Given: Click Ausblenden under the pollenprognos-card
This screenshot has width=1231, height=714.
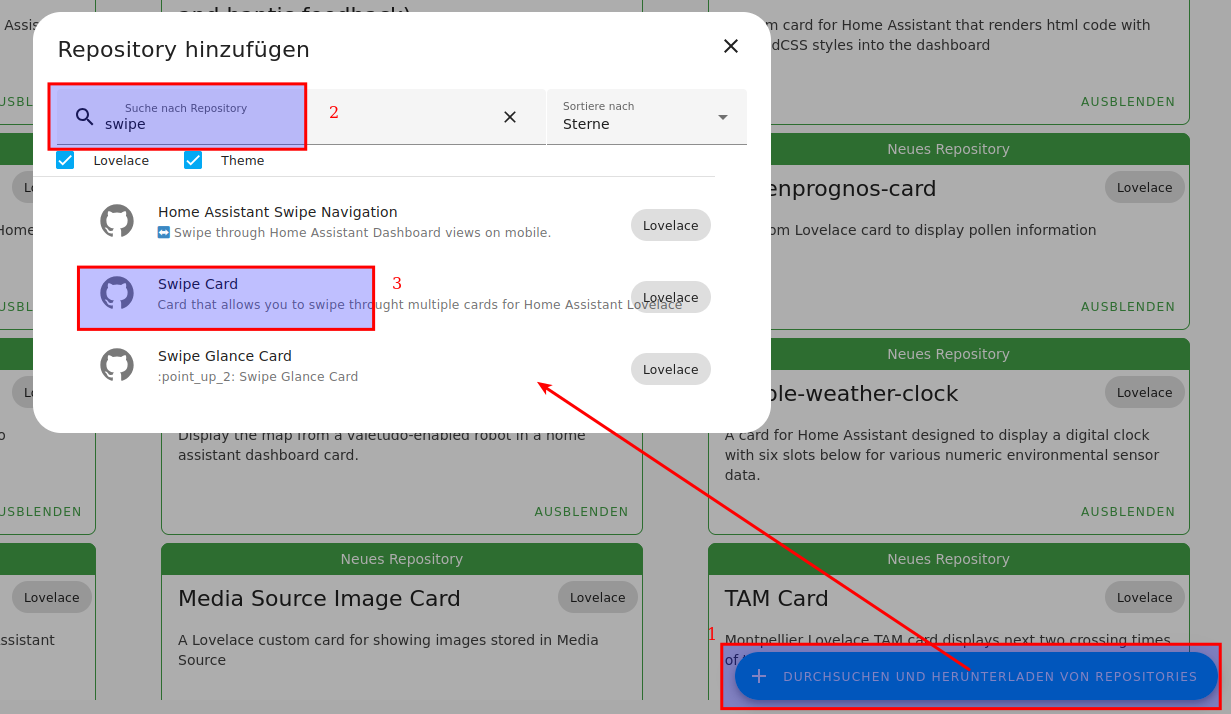Looking at the screenshot, I should [x=1128, y=306].
